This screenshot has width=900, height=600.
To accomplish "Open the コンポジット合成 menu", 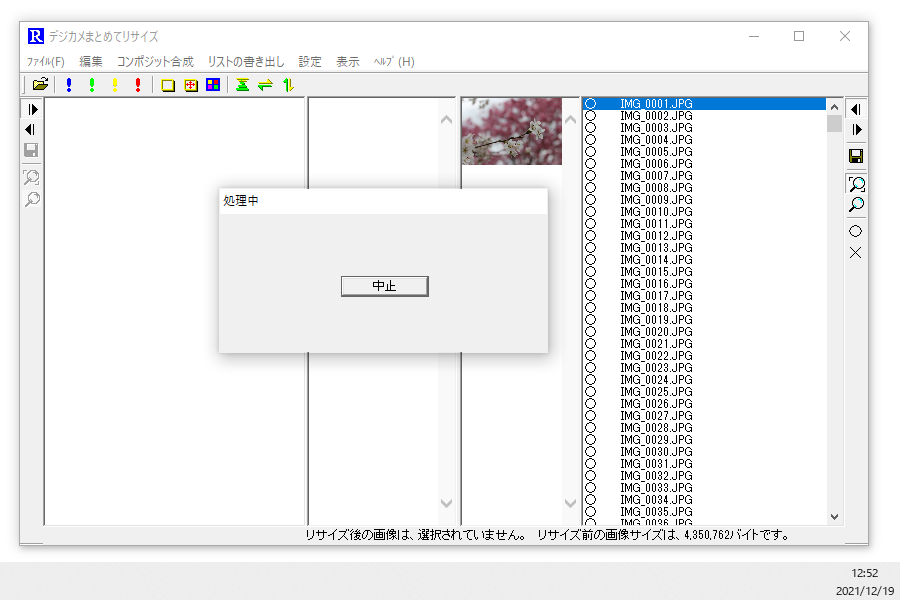I will point(155,61).
